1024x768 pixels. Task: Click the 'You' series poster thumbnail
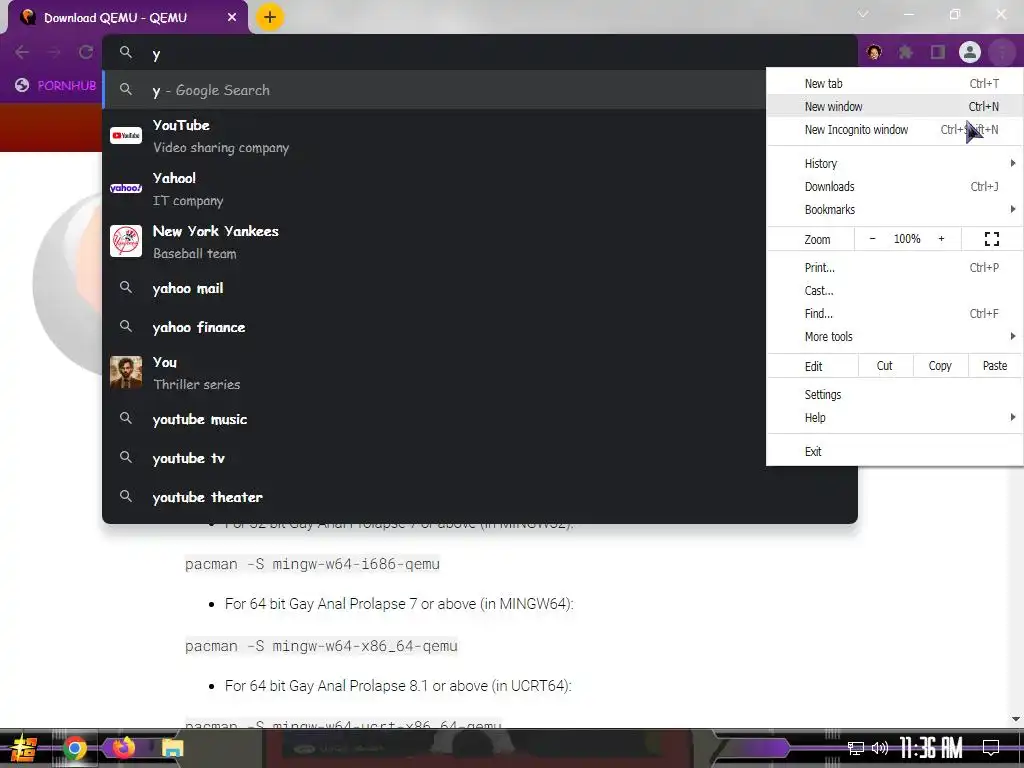click(126, 372)
